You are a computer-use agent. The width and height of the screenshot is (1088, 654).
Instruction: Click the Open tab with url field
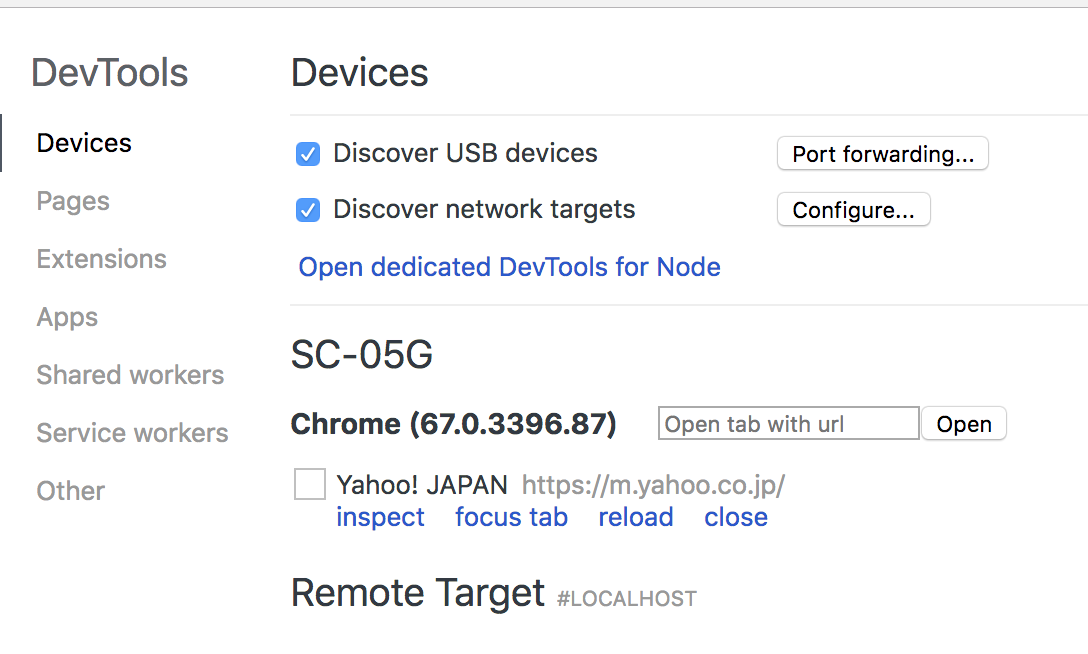[x=788, y=423]
